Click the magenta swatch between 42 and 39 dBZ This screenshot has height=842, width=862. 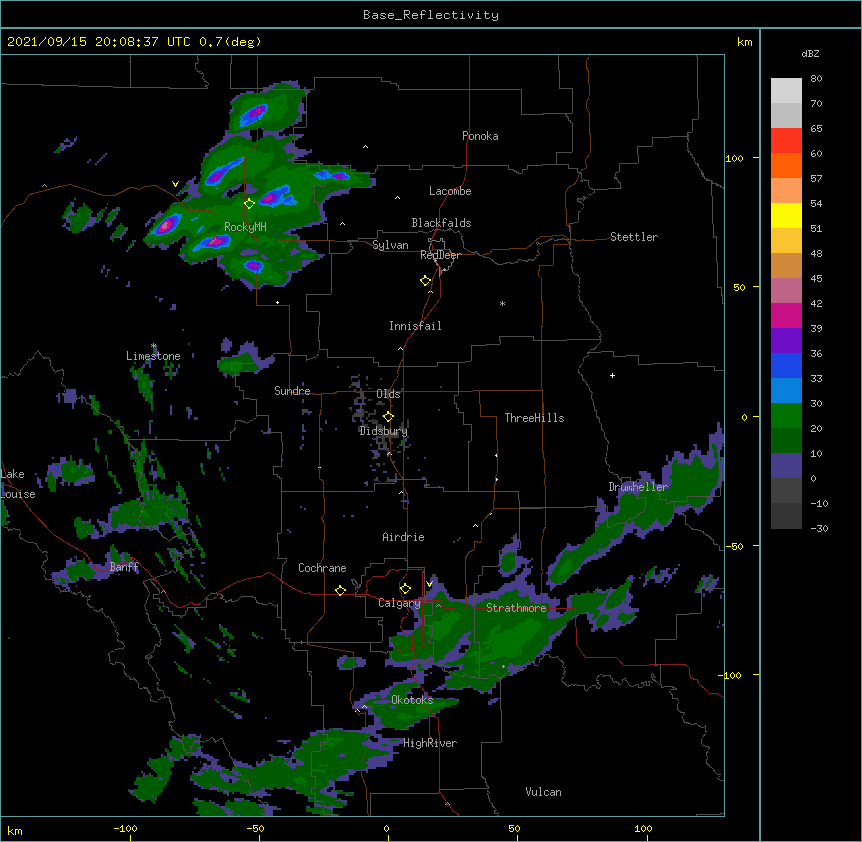pos(786,315)
